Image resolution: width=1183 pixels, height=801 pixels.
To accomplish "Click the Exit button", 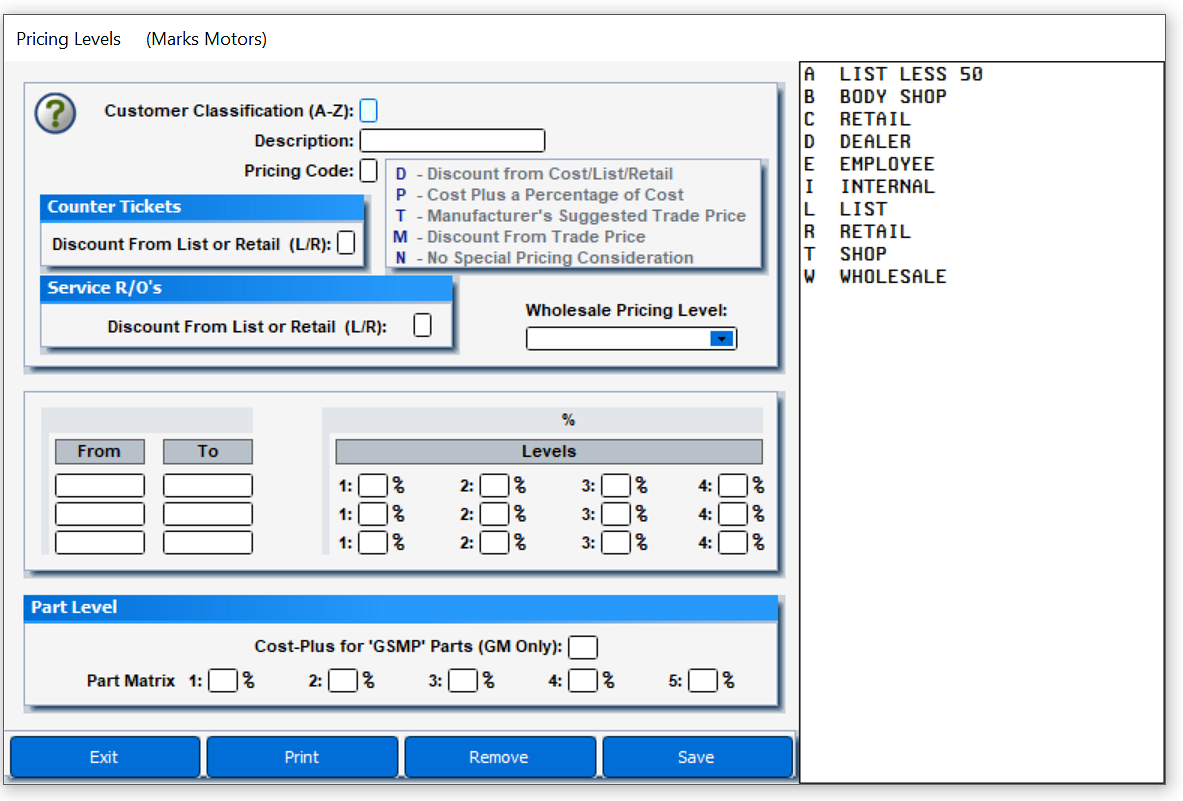I will point(105,757).
